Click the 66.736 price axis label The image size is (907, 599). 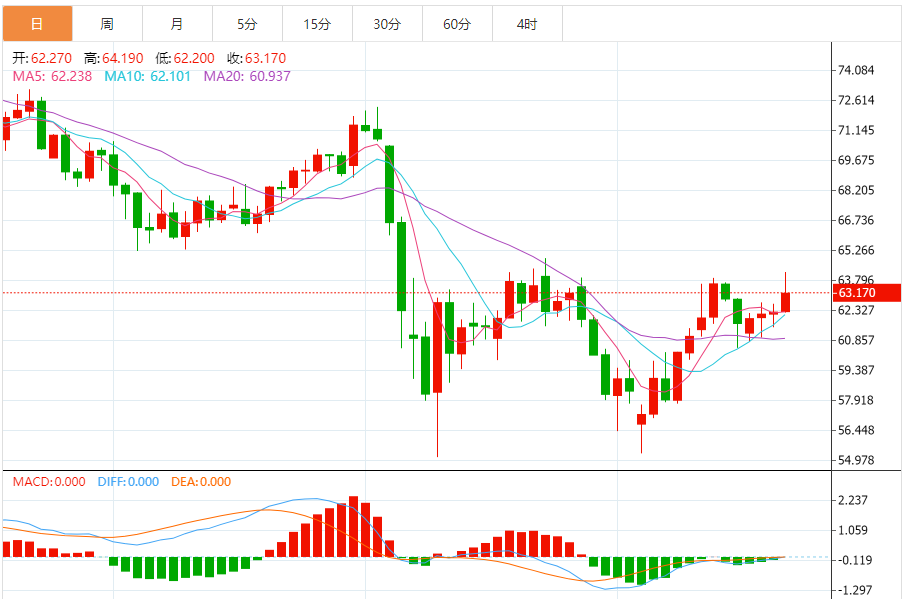856,220
